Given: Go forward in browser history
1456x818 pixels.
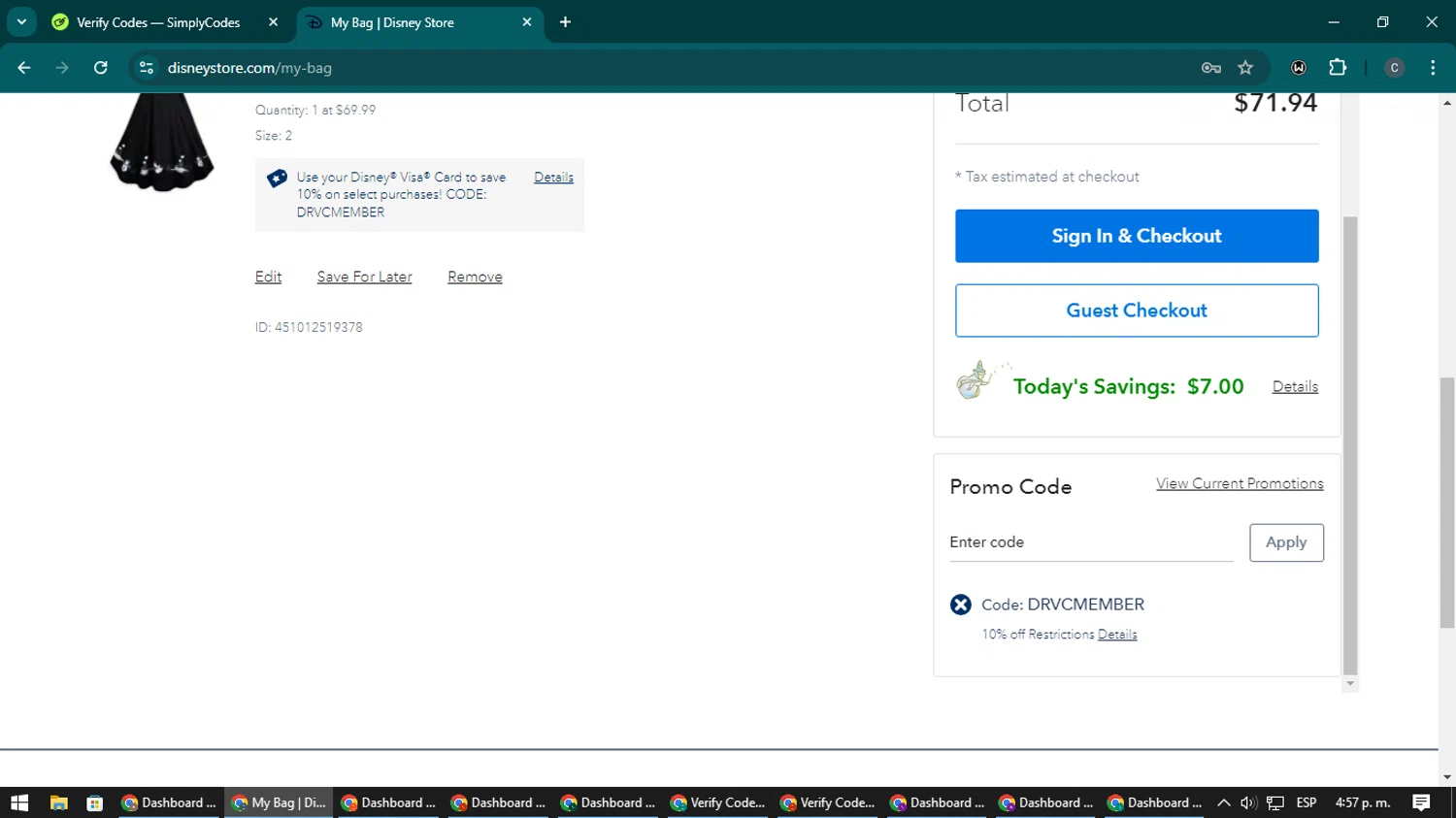Looking at the screenshot, I should [62, 68].
